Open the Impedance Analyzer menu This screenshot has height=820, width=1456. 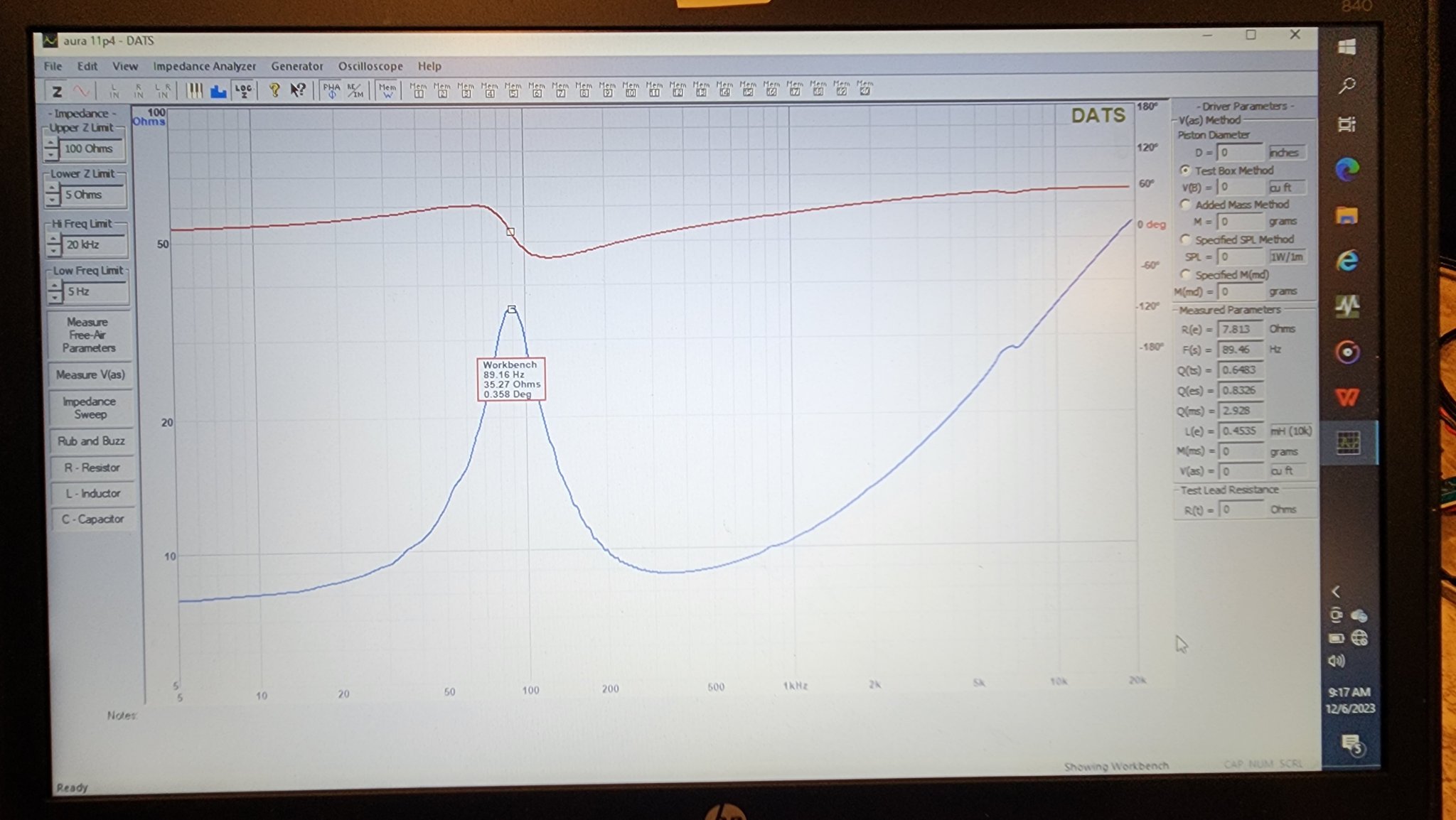click(205, 66)
